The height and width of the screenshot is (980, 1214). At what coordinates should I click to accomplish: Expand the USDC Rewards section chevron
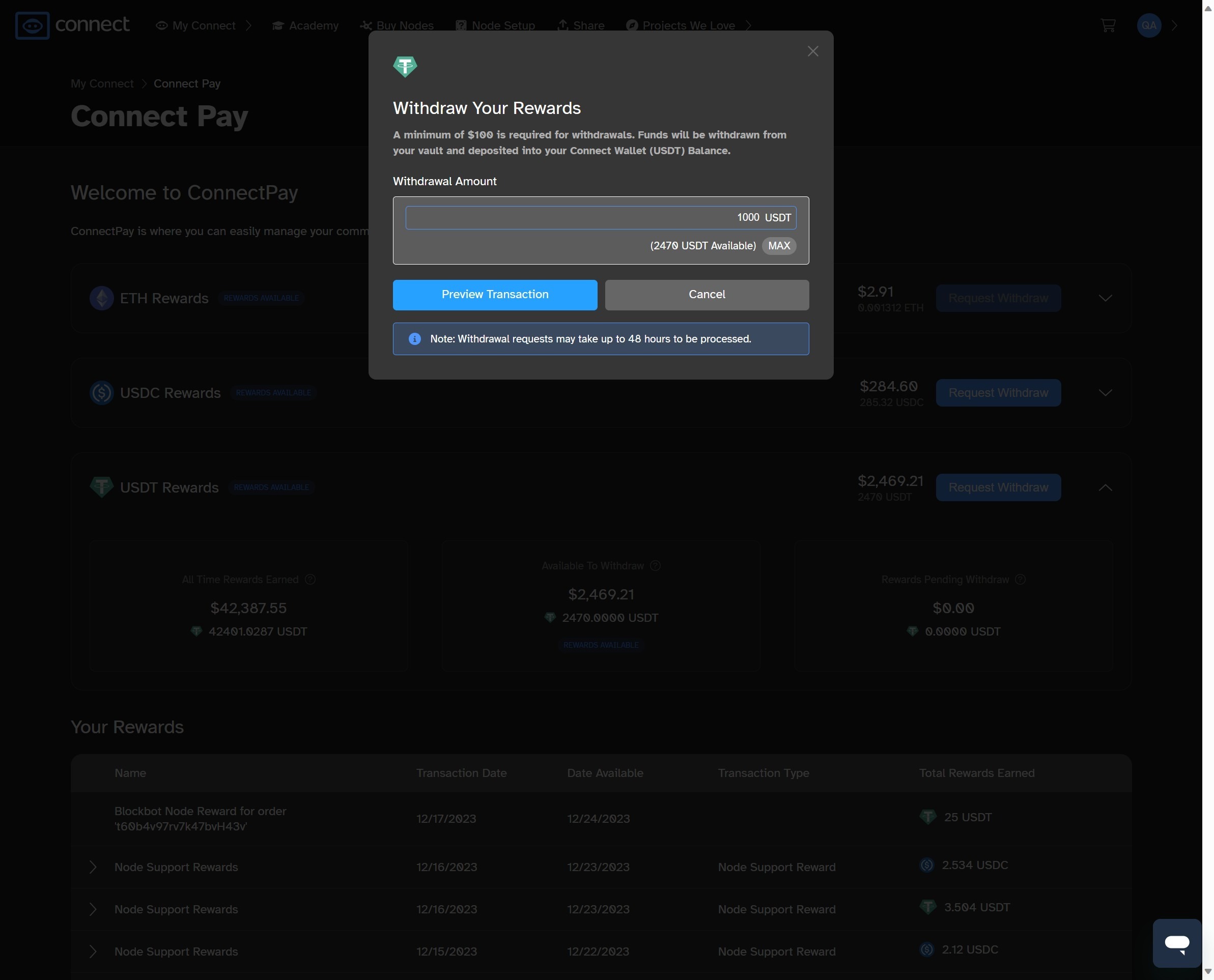[1105, 393]
